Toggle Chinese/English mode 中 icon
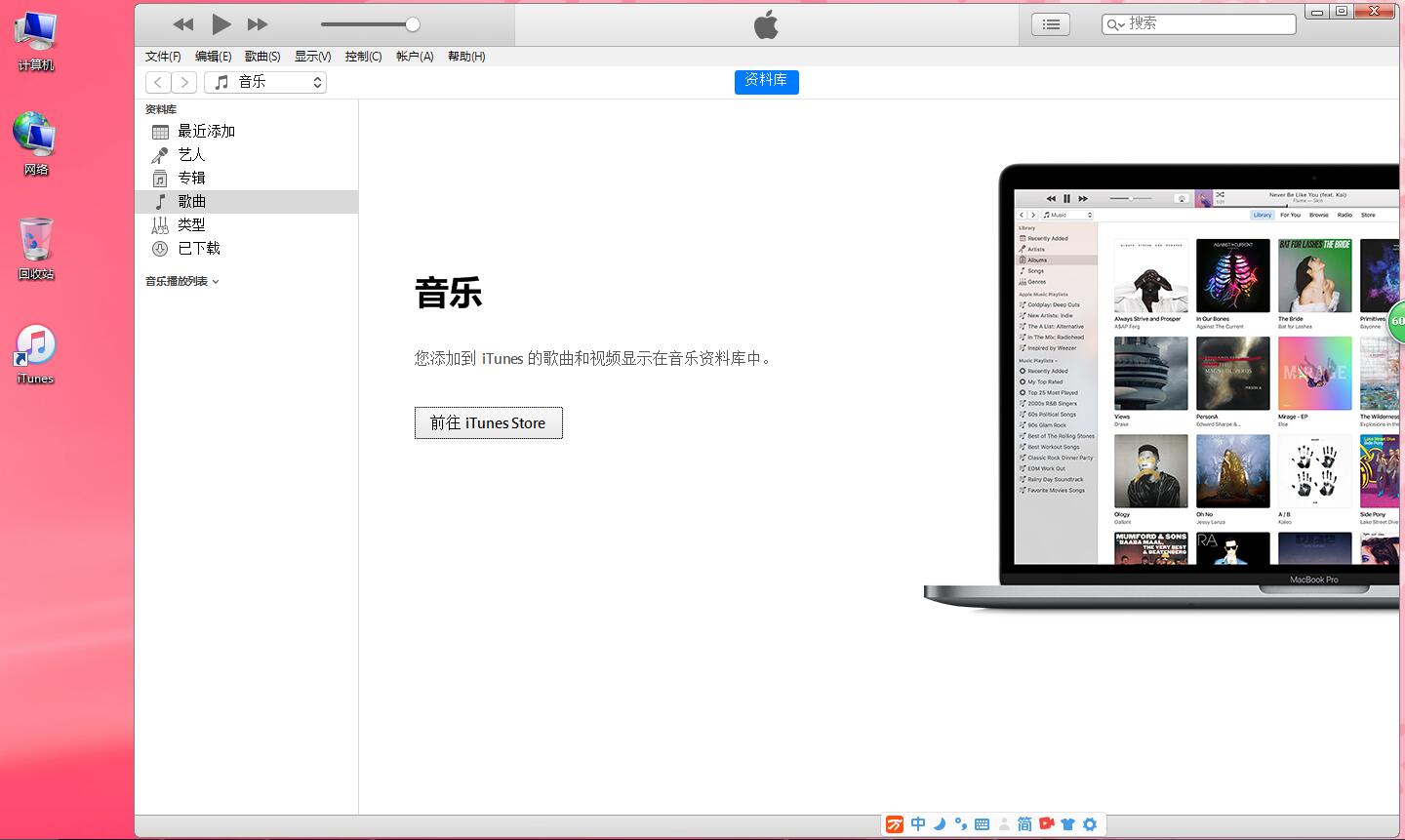 (918, 824)
